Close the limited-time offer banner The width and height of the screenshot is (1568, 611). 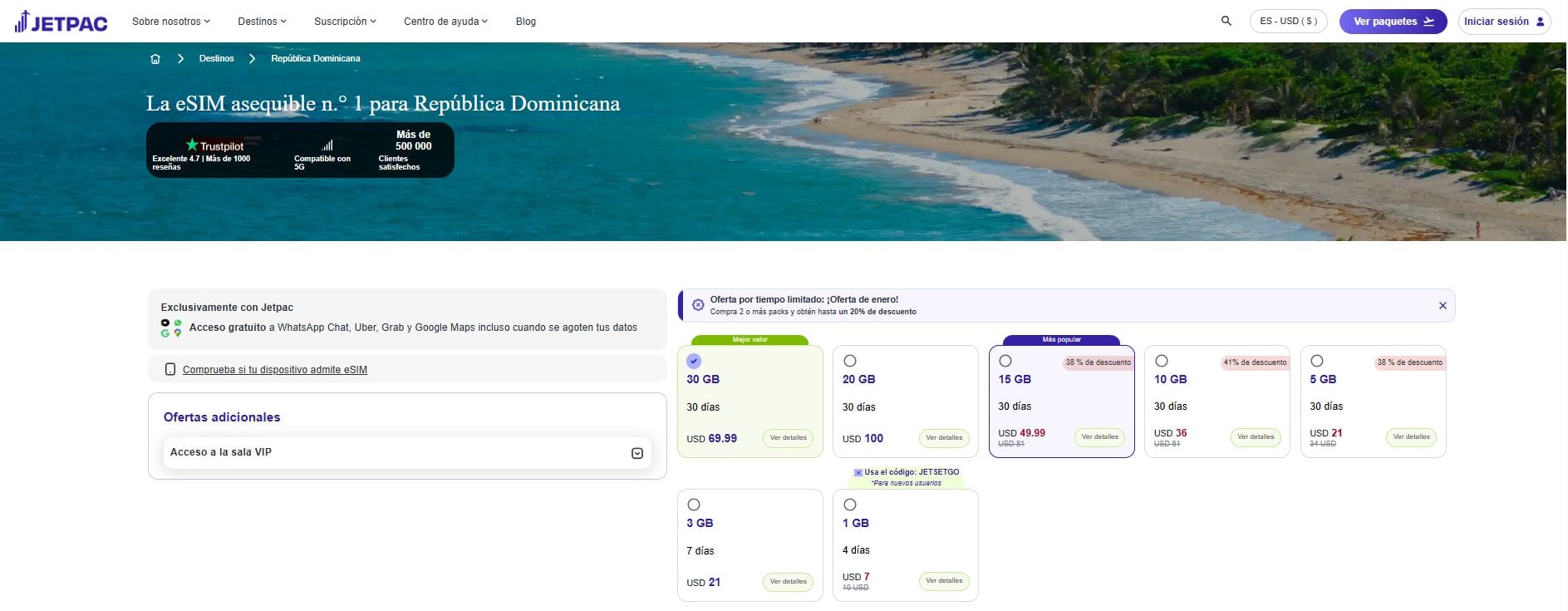click(1443, 306)
